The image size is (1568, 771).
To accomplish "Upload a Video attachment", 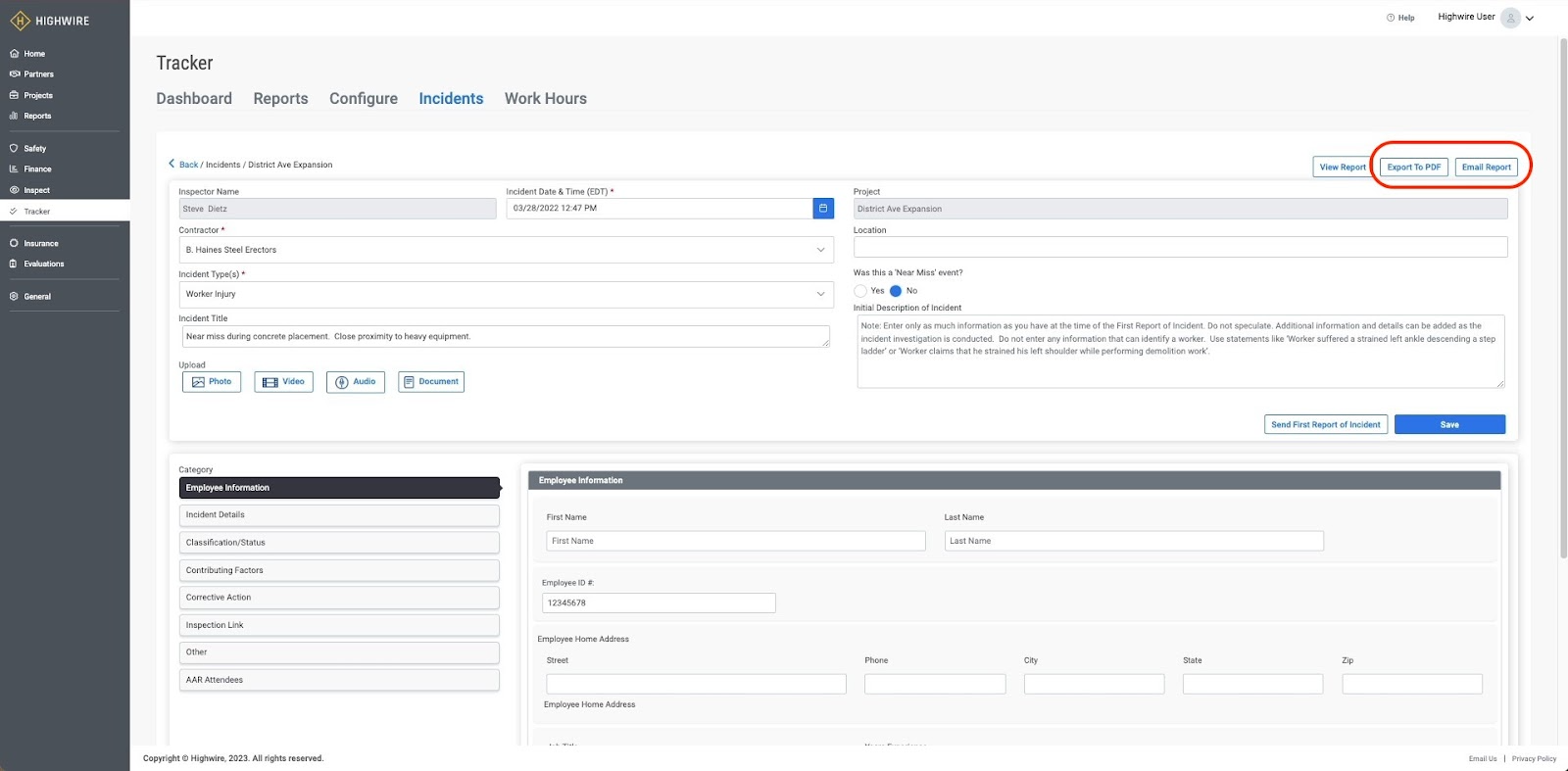I will (x=283, y=382).
